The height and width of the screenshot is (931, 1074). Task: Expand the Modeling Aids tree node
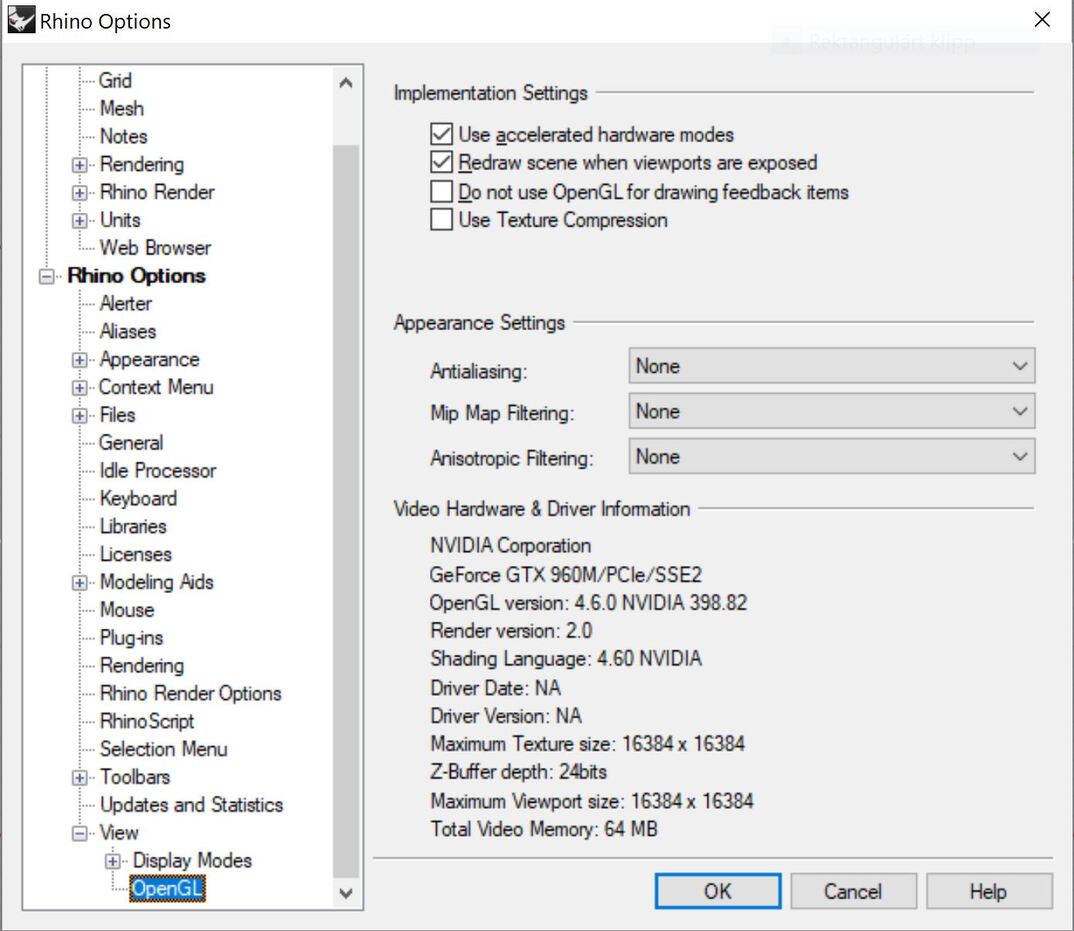(79, 583)
